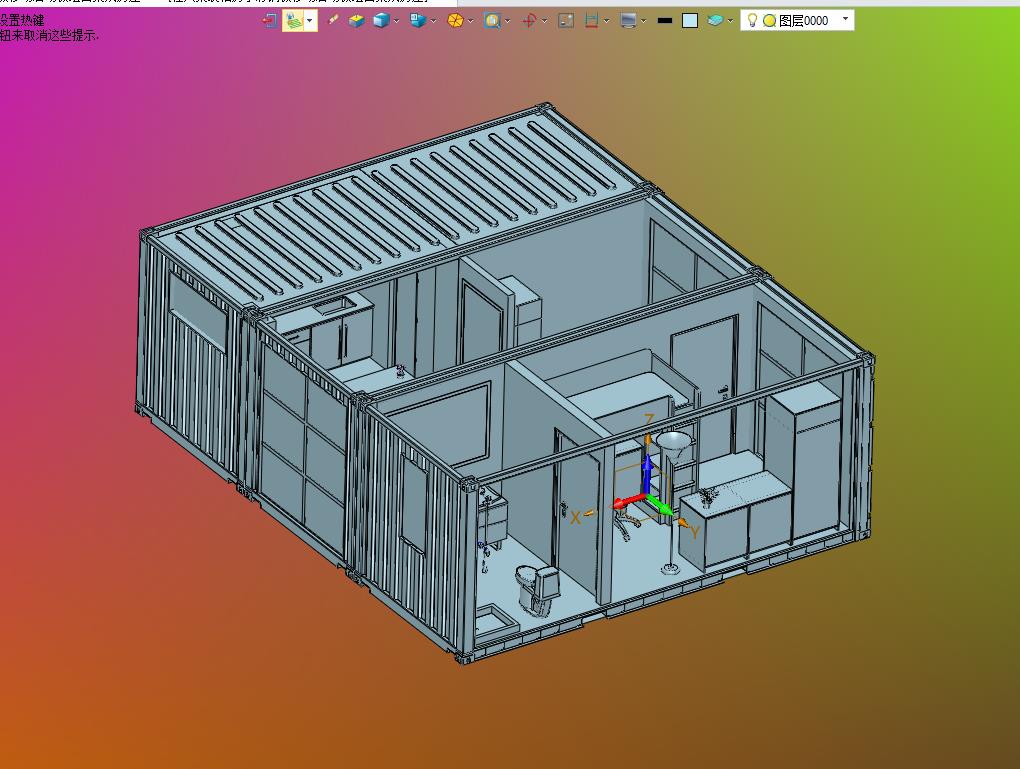The image size is (1020, 769).
Task: Click the pencil/eraser tool icon
Action: [x=333, y=21]
